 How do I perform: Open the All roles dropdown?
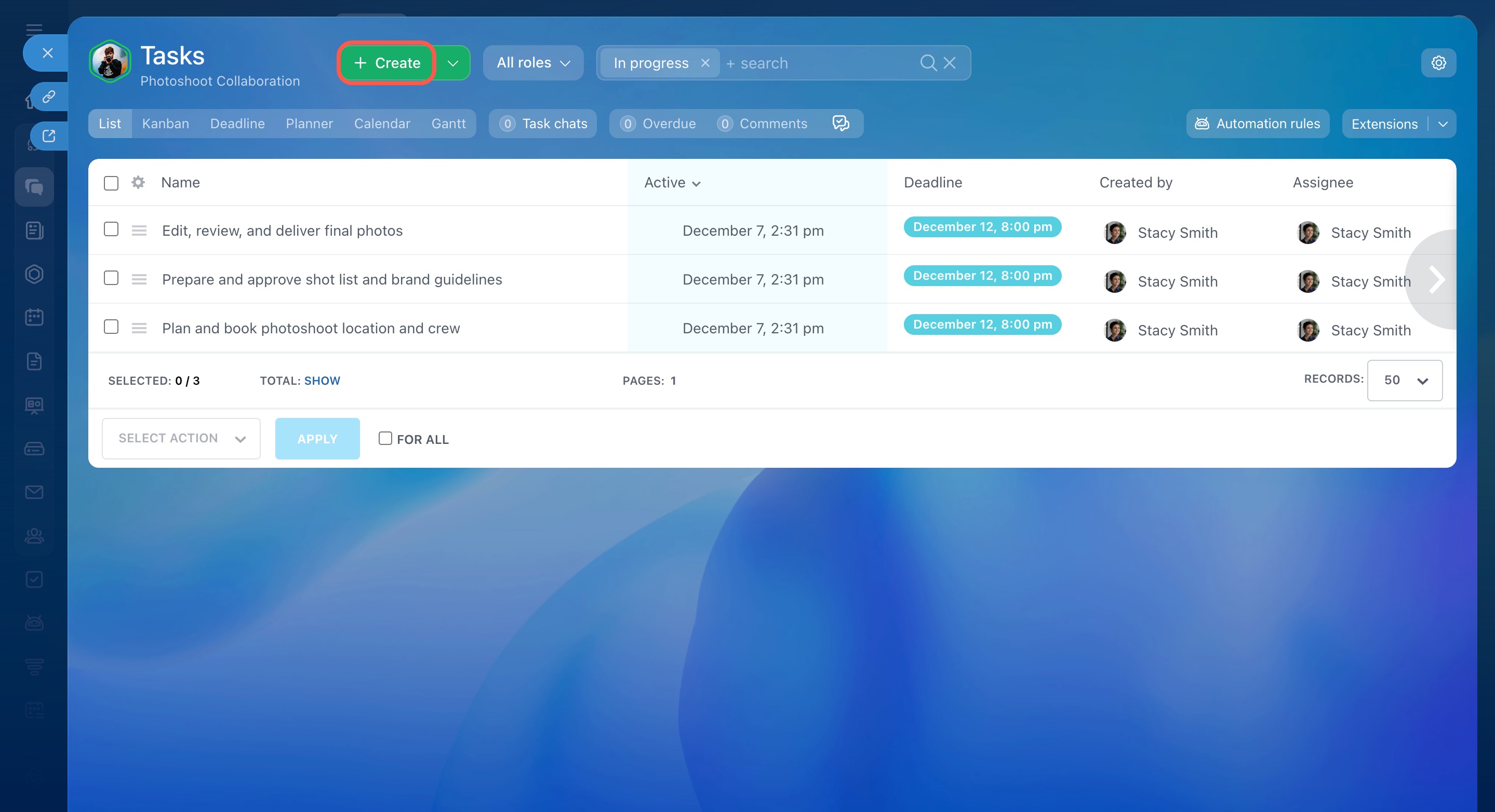click(x=533, y=63)
